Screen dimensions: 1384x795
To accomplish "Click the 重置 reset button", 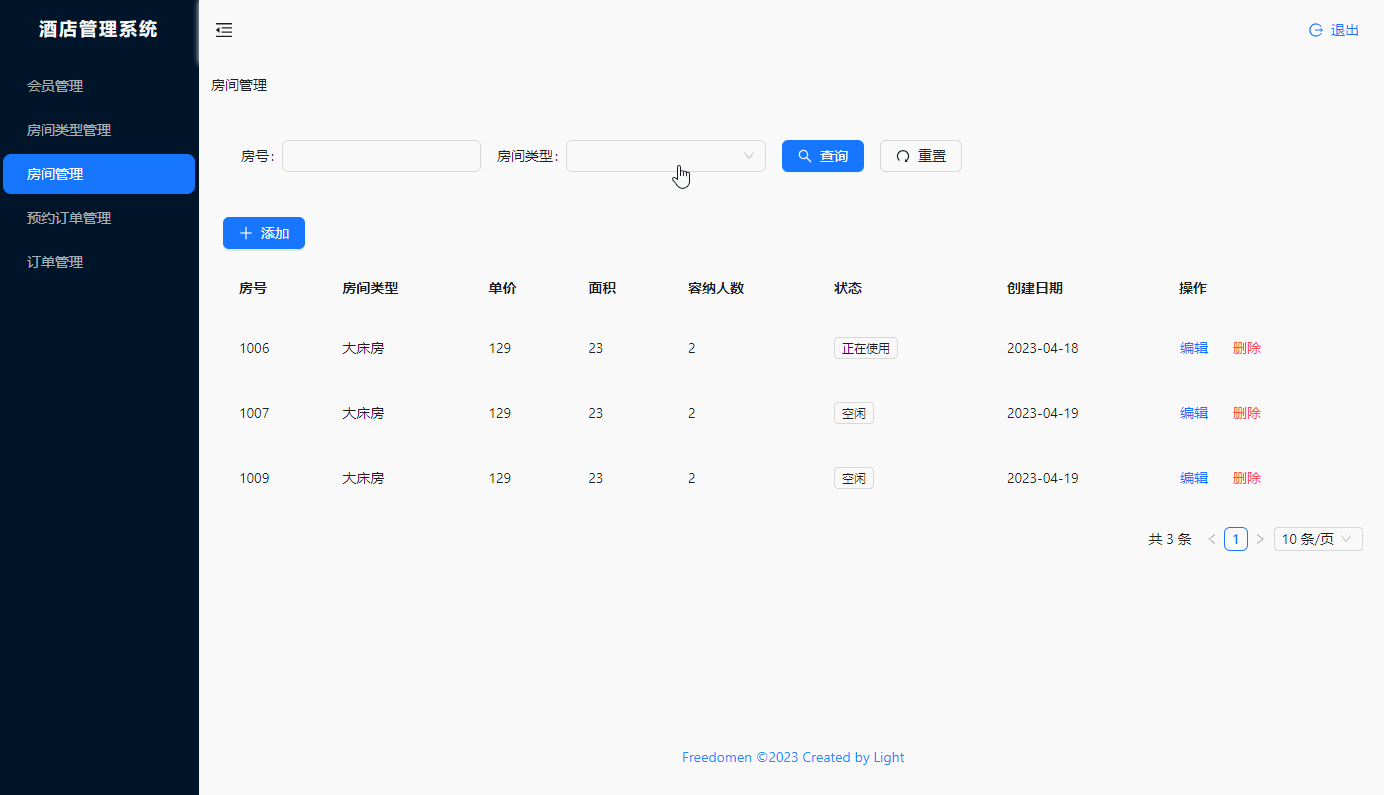I will tap(921, 156).
